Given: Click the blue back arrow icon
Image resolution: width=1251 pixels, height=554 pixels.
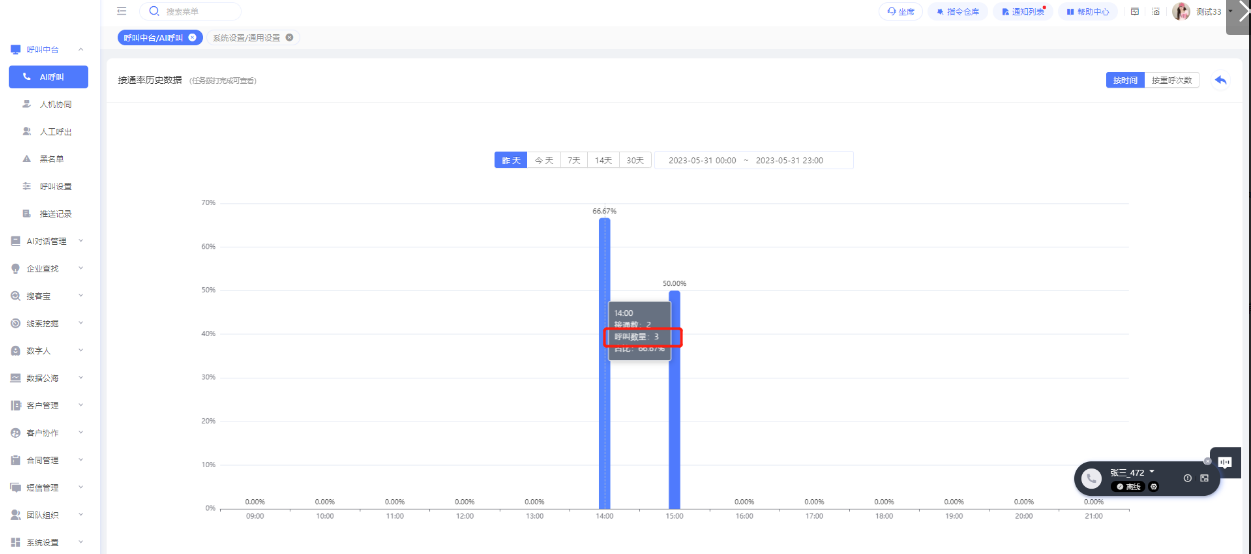Looking at the screenshot, I should [1220, 80].
